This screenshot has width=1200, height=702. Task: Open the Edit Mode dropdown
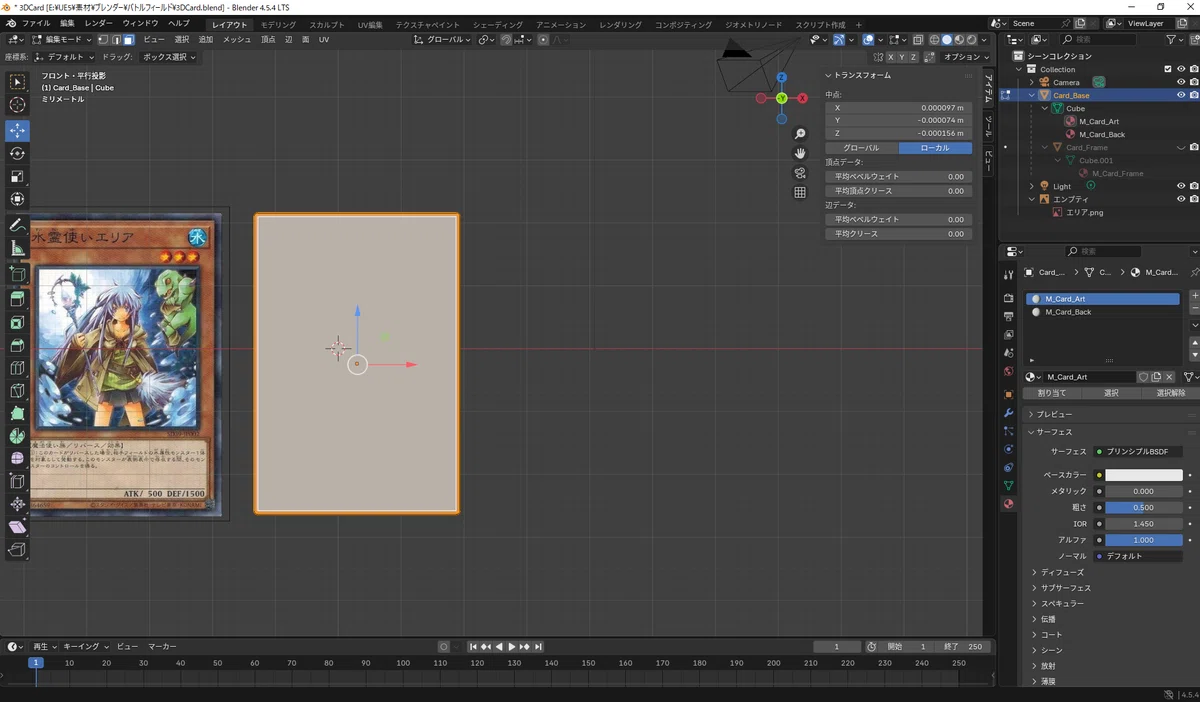point(62,39)
